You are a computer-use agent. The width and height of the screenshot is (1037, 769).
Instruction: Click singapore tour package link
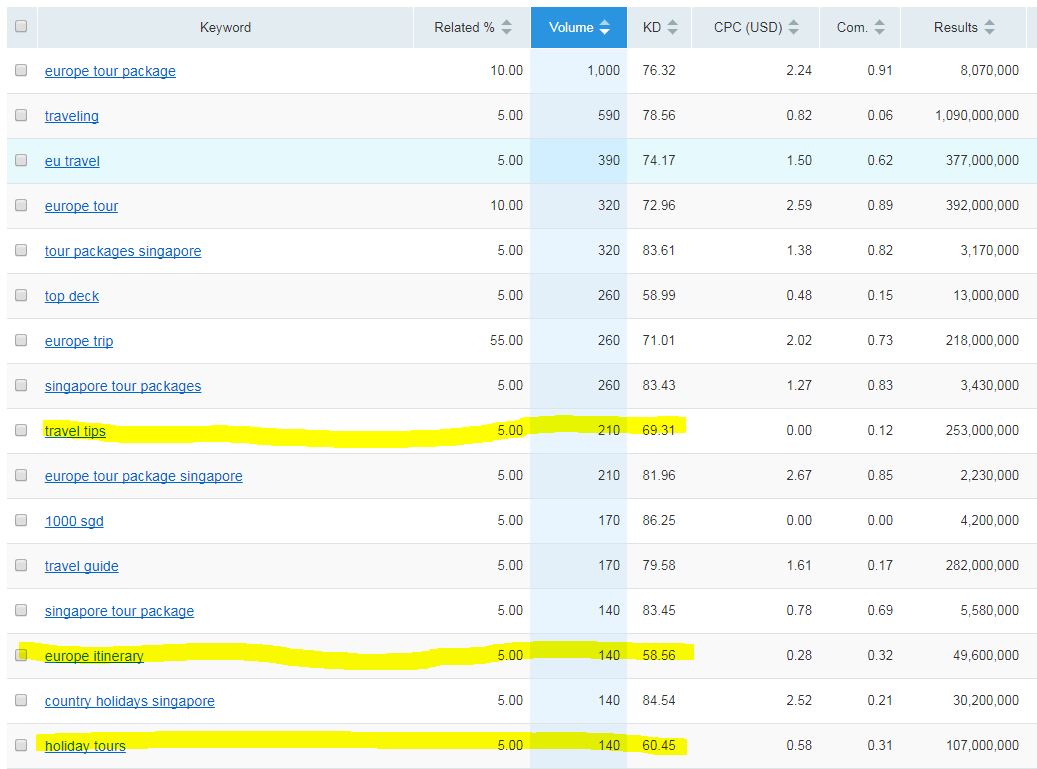point(120,610)
